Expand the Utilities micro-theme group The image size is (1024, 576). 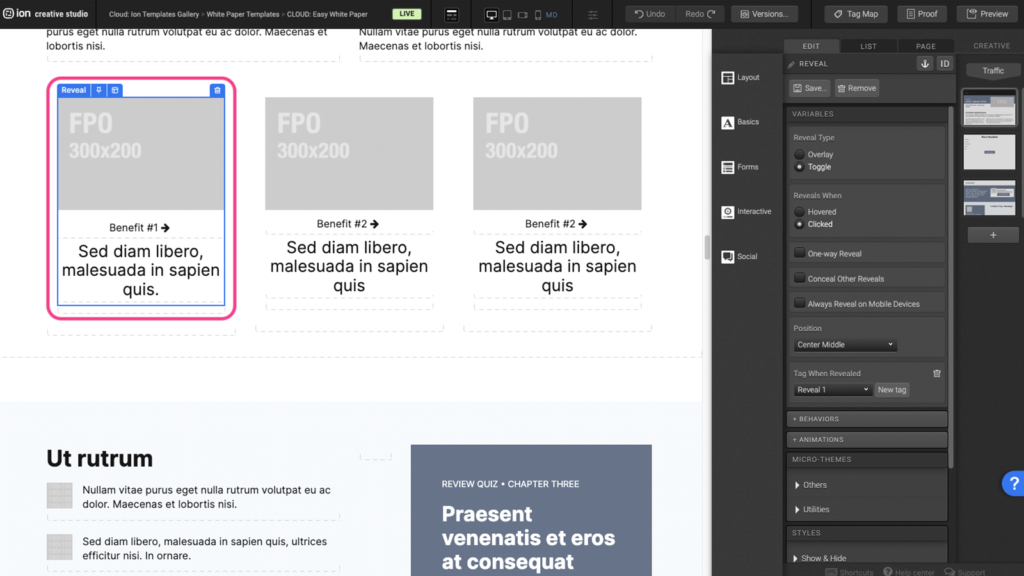(x=815, y=510)
